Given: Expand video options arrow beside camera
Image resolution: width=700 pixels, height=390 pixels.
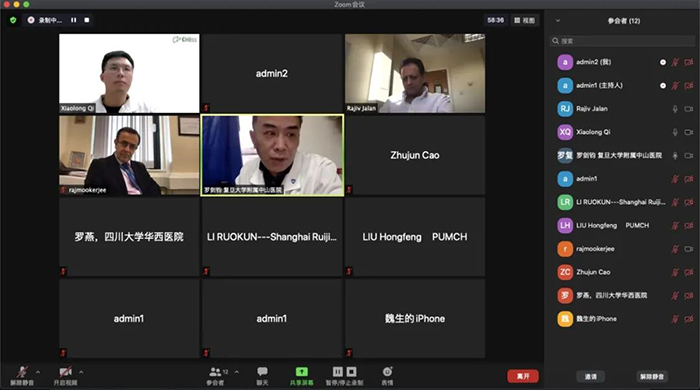Looking at the screenshot, I should click(81, 372).
